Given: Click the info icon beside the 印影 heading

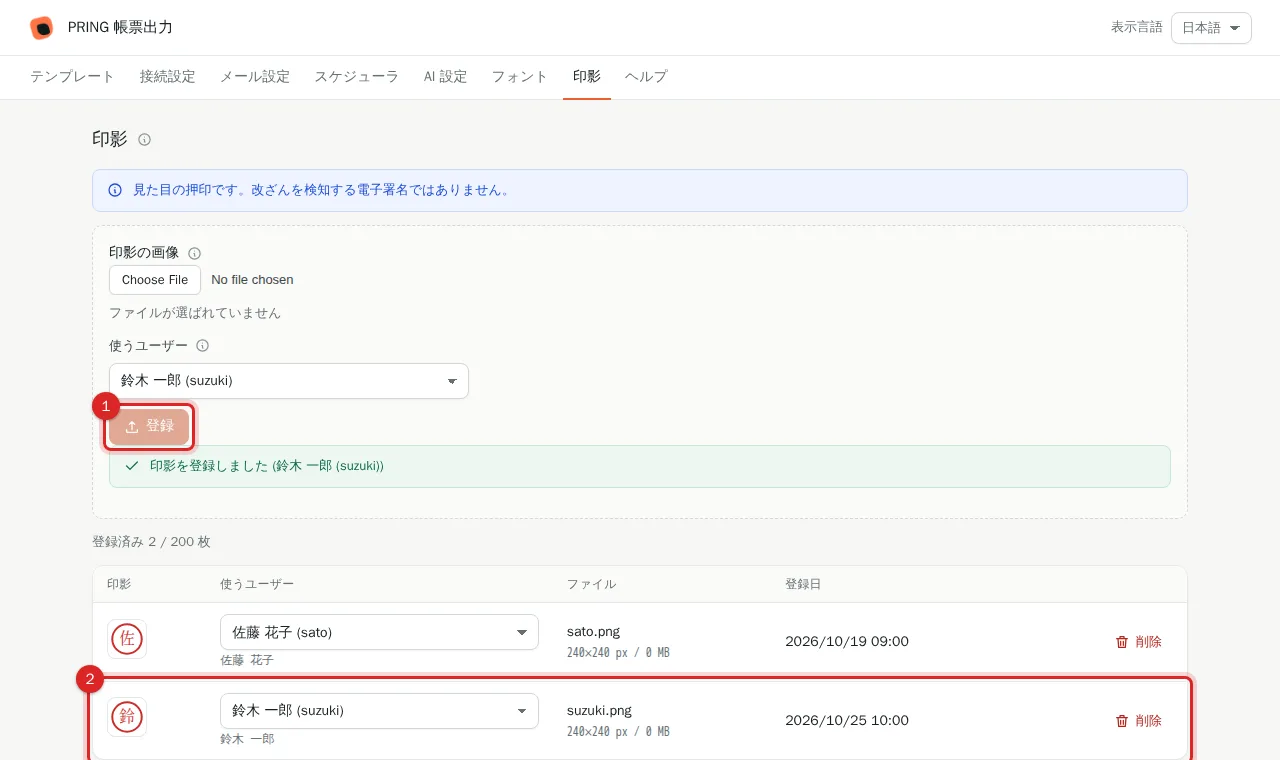Looking at the screenshot, I should (144, 140).
